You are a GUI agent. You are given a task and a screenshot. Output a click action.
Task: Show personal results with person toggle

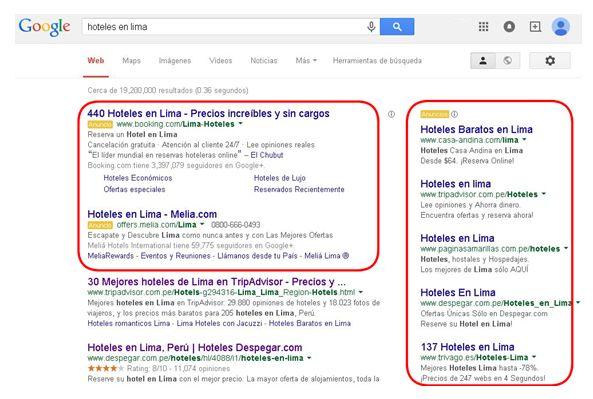pos(483,61)
